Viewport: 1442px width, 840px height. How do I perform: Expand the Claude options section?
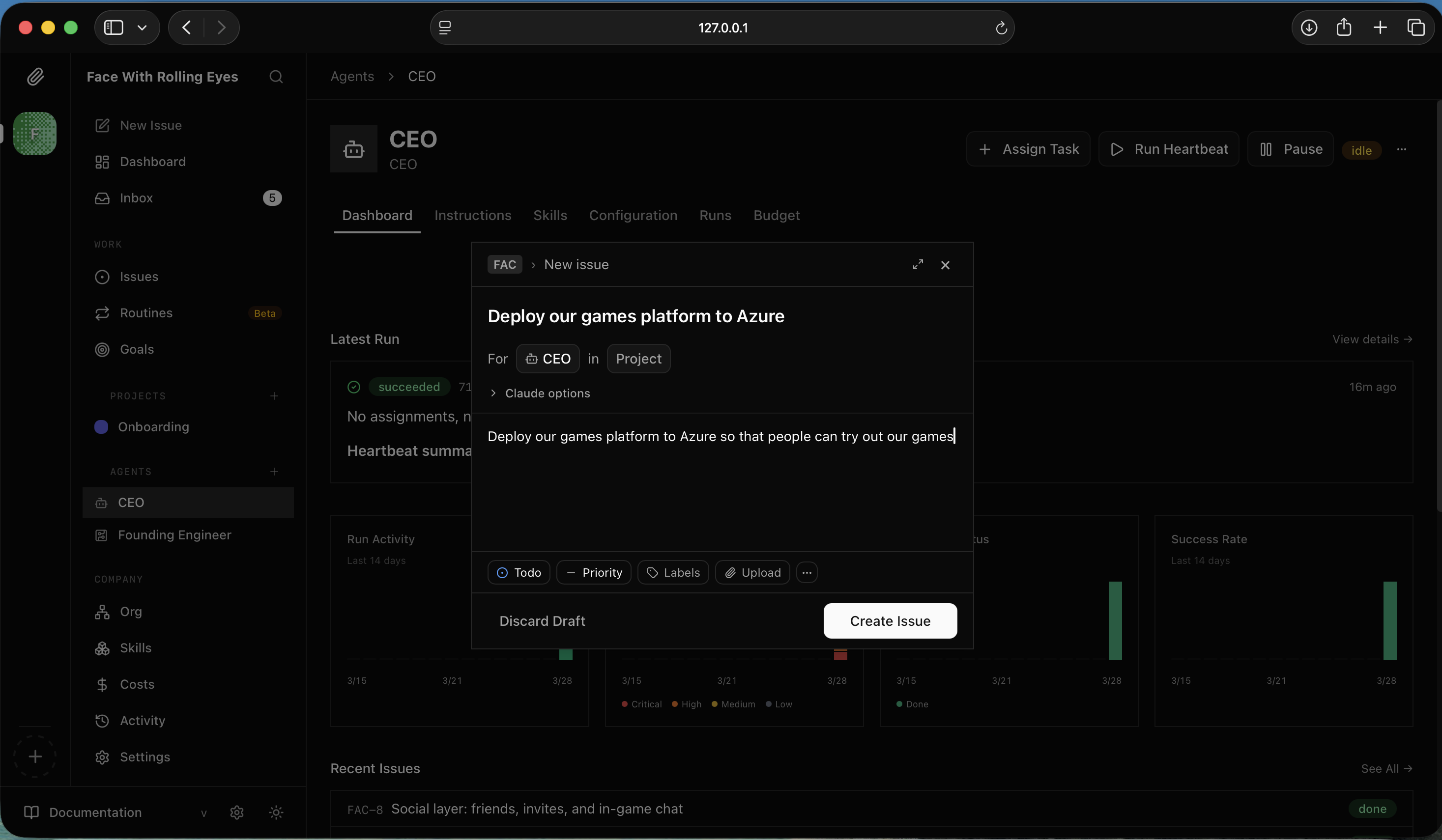tap(493, 393)
